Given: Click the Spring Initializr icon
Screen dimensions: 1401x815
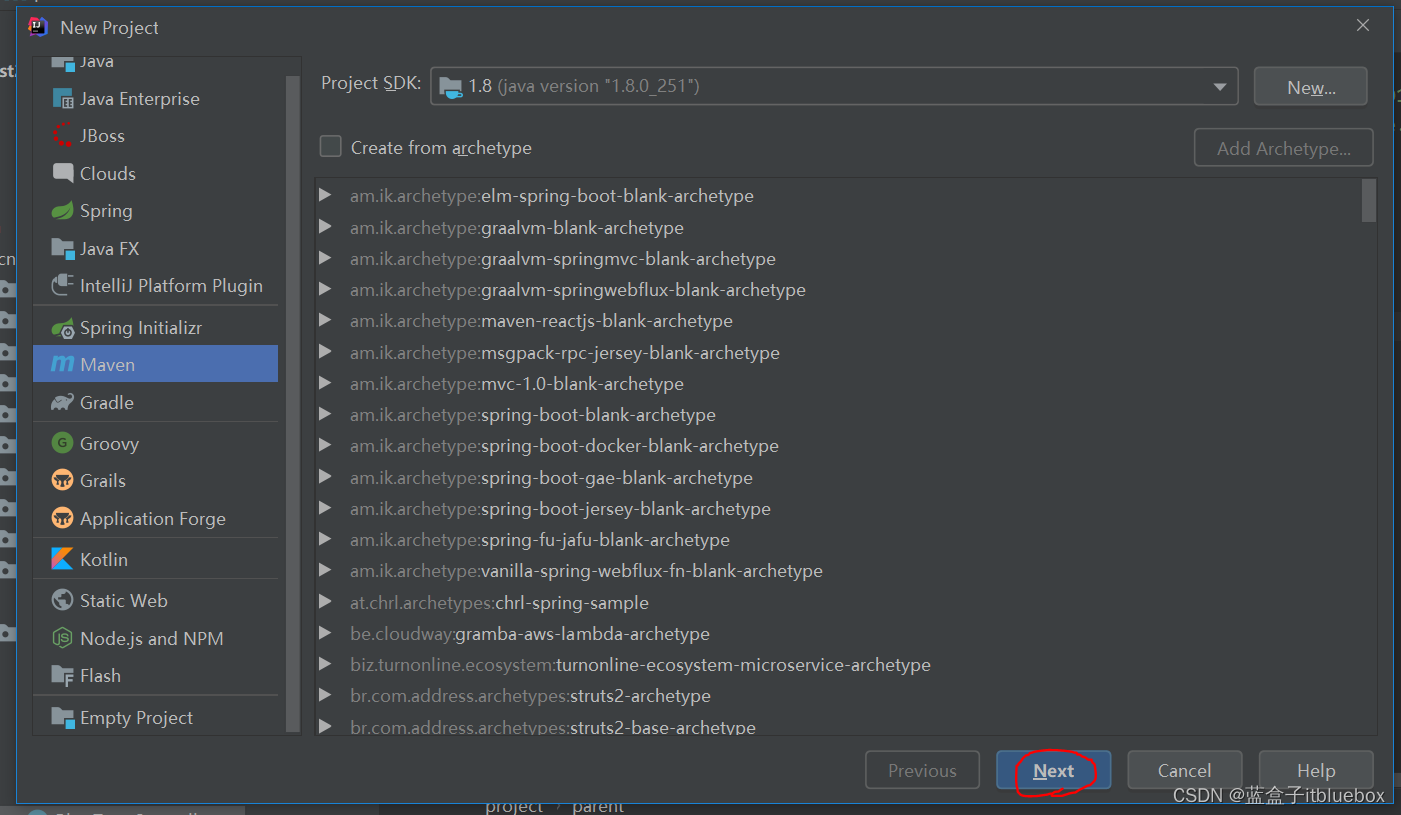Looking at the screenshot, I should point(63,328).
